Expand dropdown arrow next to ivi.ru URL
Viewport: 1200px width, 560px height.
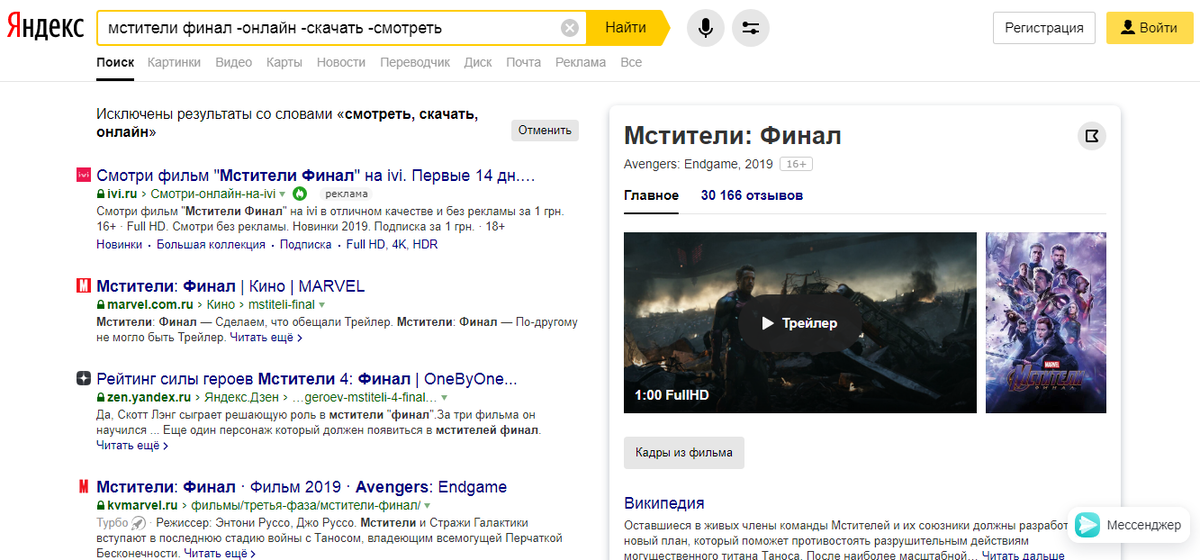click(282, 193)
